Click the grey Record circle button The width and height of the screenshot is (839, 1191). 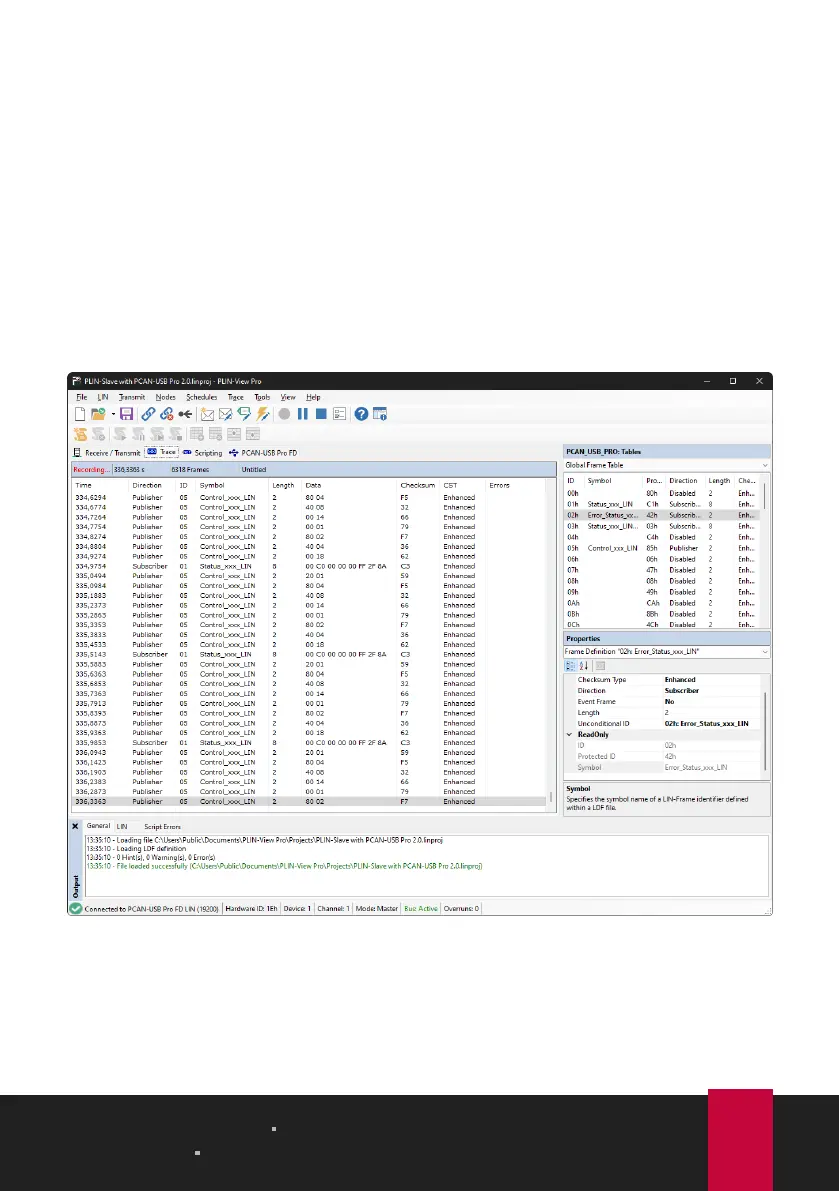pos(284,414)
